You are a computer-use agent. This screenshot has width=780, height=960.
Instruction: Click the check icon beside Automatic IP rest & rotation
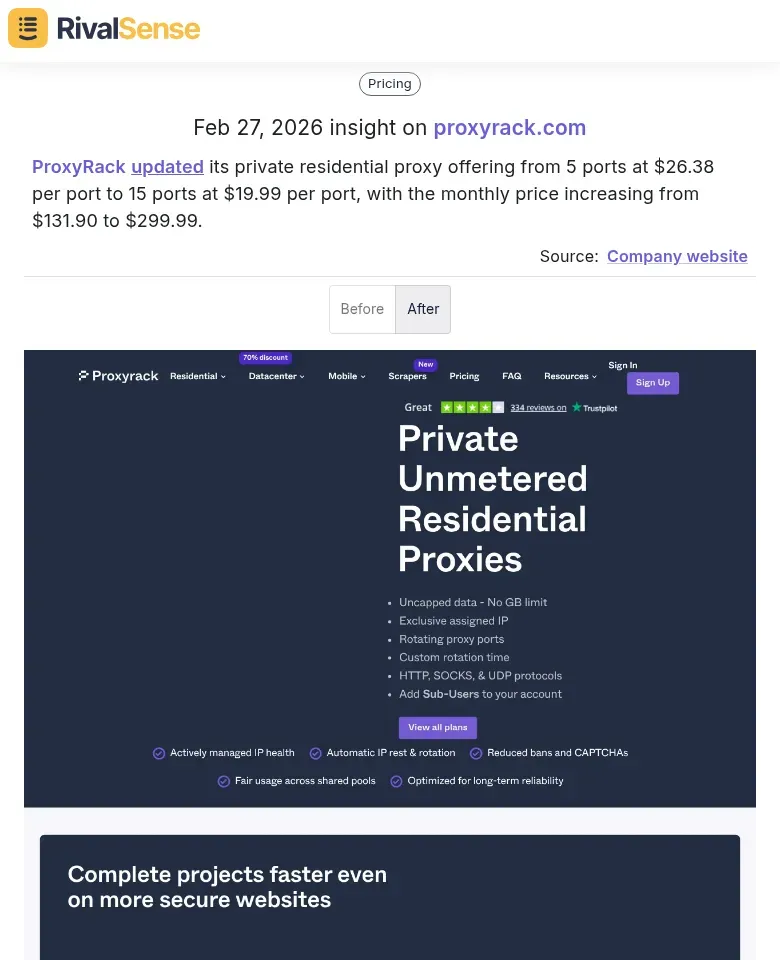(x=316, y=753)
